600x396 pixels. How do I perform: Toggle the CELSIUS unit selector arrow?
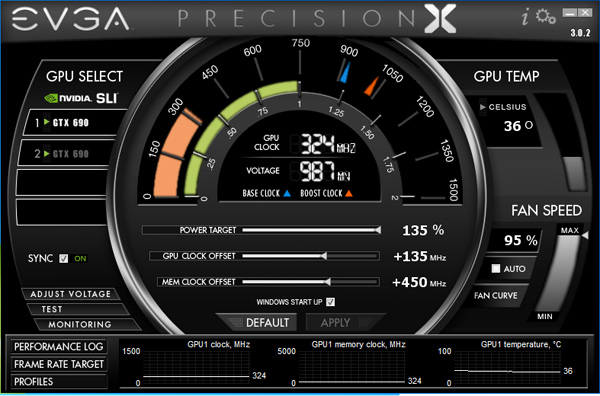tap(483, 107)
